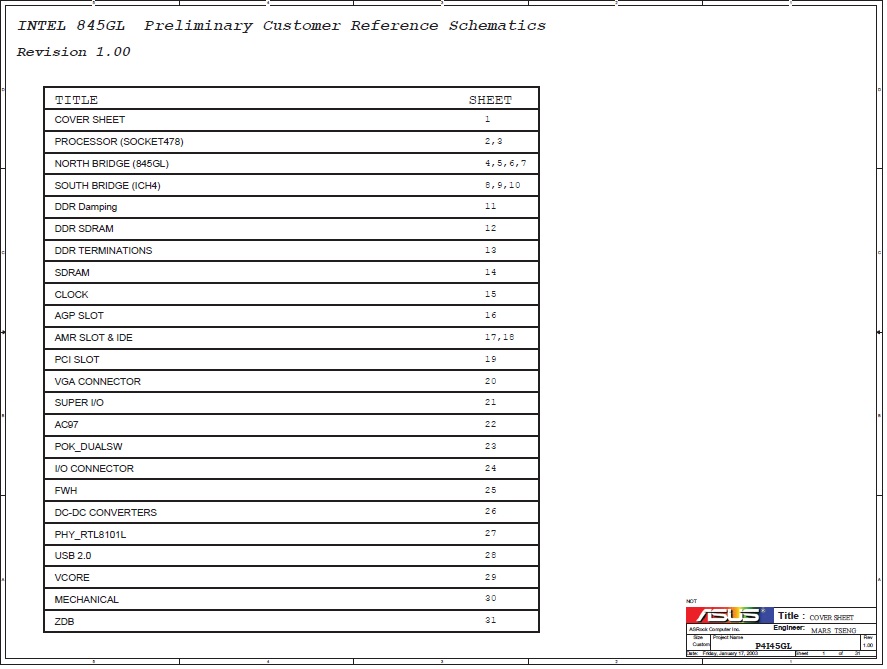Screen dimensions: 887x669
Task: Click the 'Revision 1.00' text
Action: (74, 52)
